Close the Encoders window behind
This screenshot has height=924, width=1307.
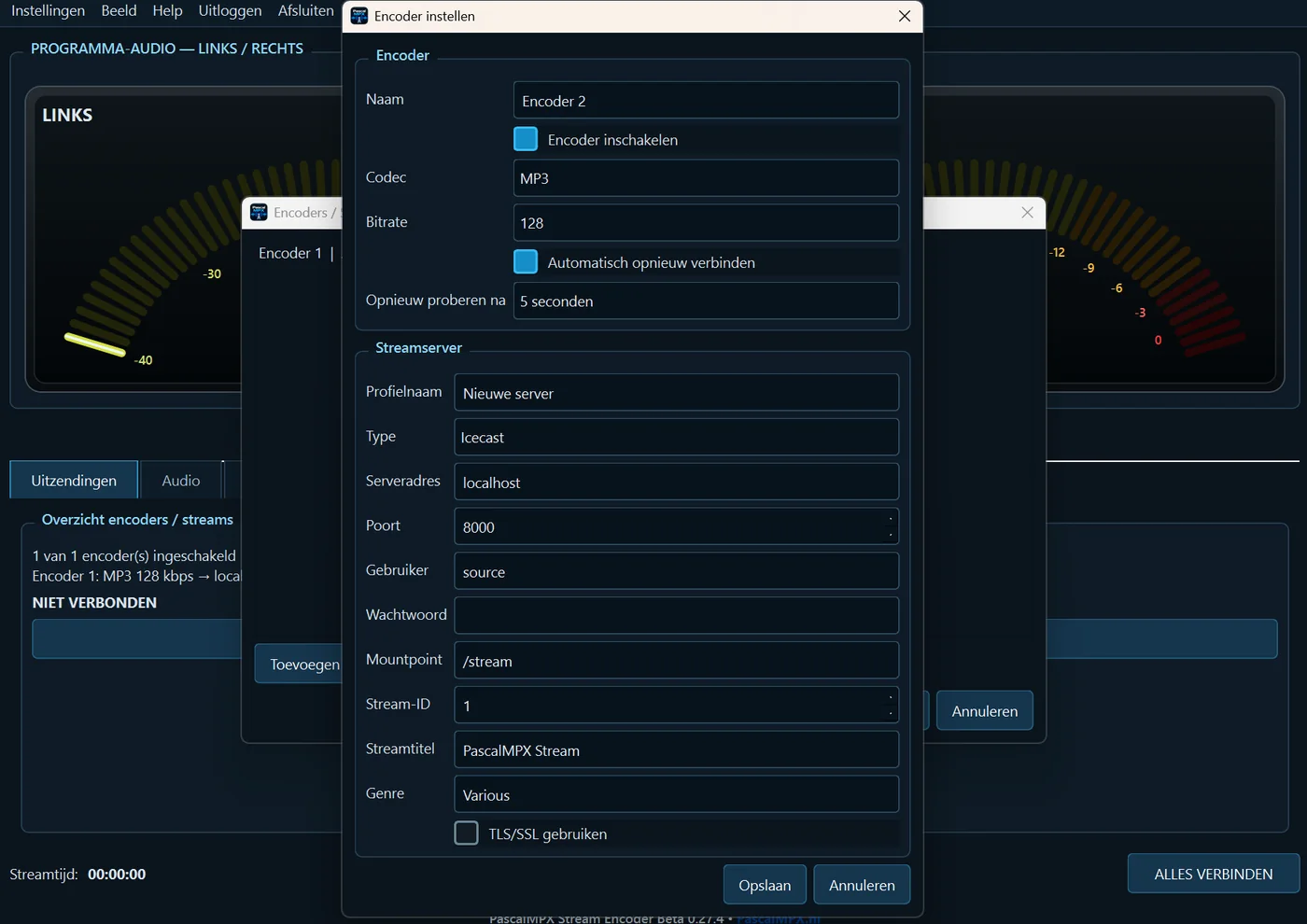coord(1027,213)
